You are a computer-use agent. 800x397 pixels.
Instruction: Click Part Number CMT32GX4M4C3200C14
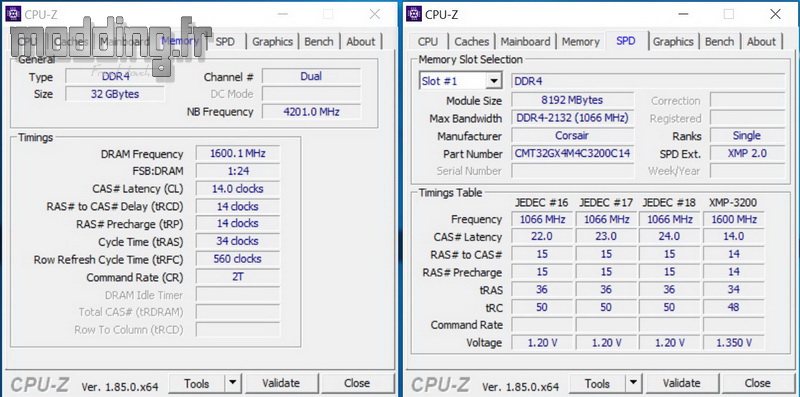tap(572, 153)
